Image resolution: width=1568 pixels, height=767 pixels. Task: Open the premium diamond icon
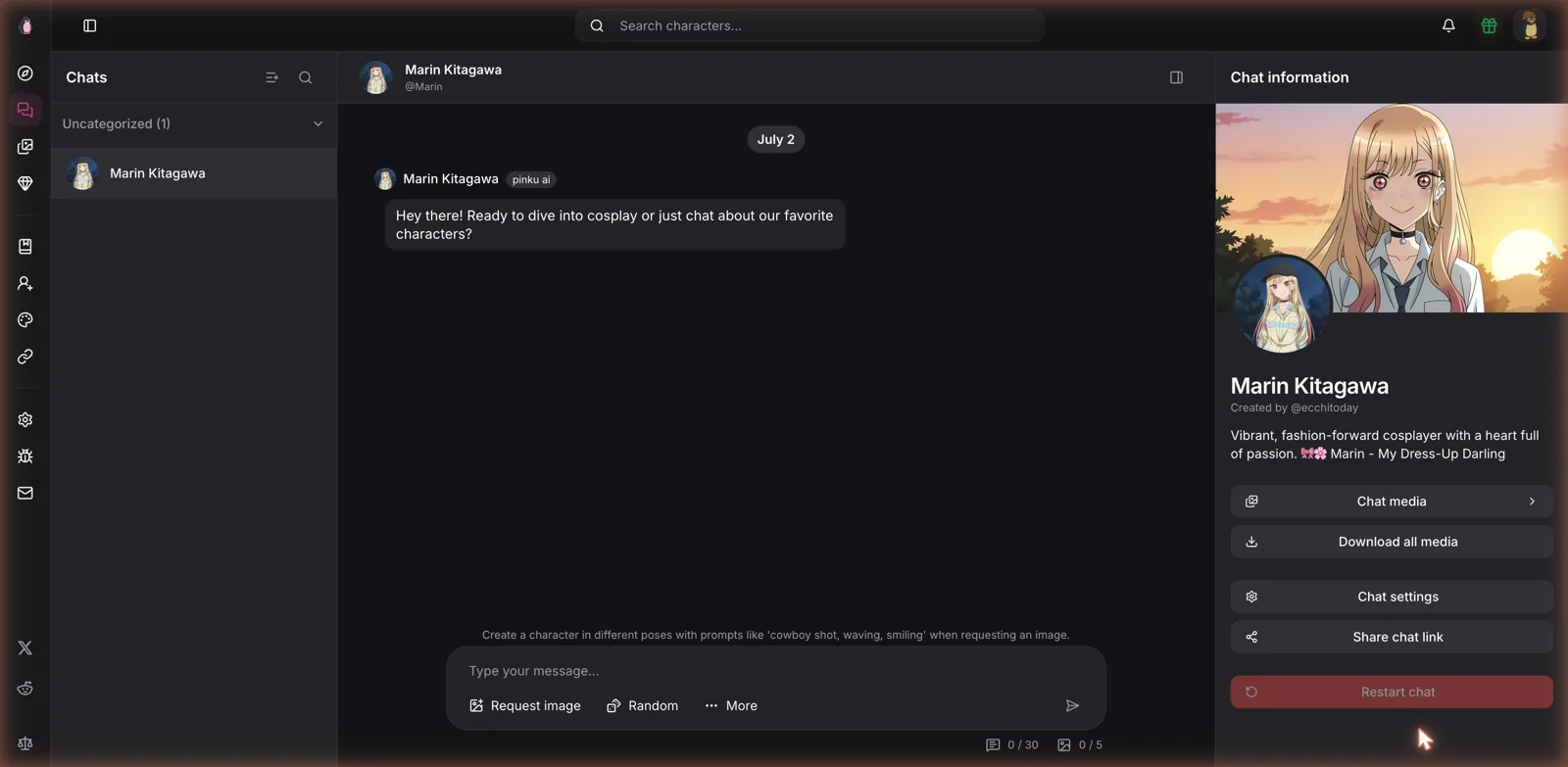[25, 183]
